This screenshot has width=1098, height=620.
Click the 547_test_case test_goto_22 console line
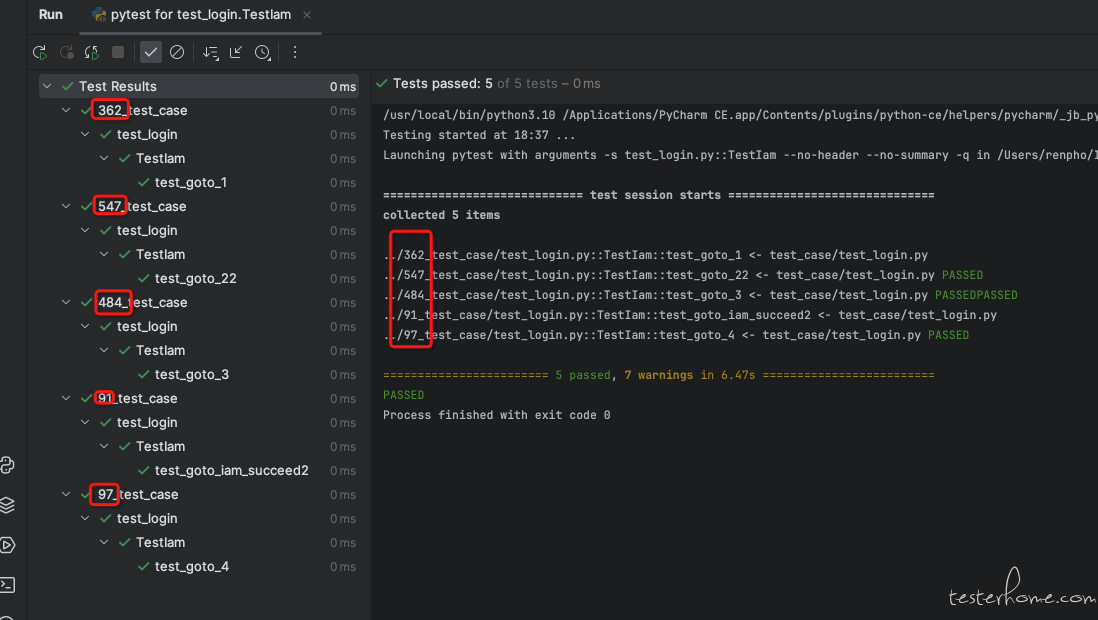click(x=683, y=275)
